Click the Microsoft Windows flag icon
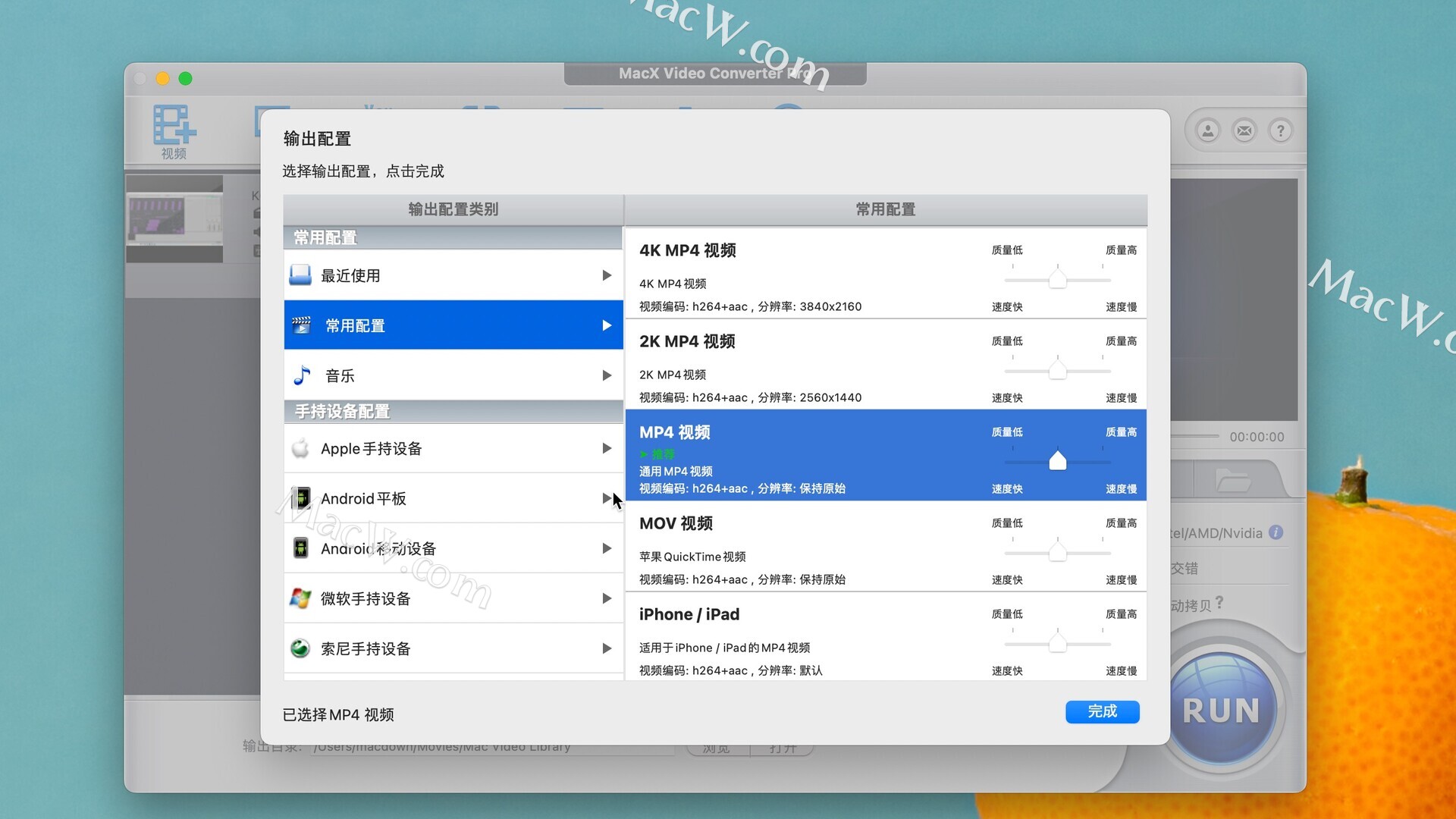 pyautogui.click(x=300, y=598)
